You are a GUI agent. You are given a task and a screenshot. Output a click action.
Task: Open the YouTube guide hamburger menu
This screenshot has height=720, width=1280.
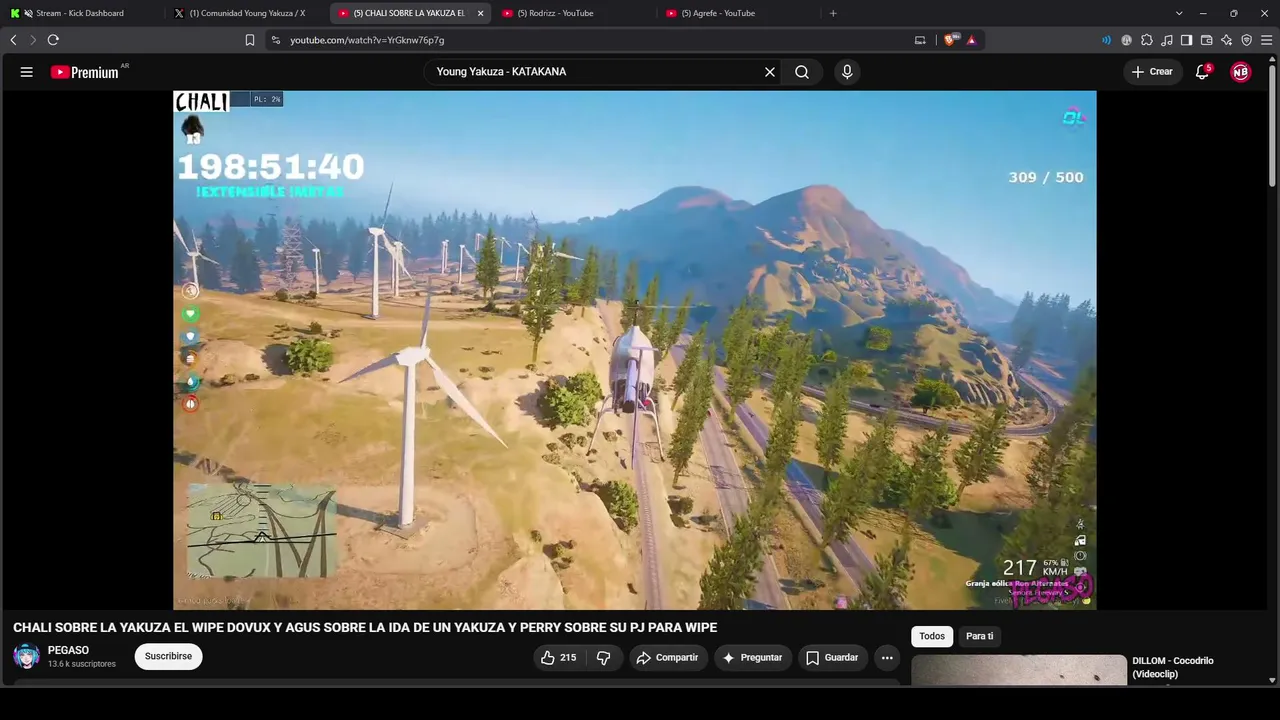[27, 72]
